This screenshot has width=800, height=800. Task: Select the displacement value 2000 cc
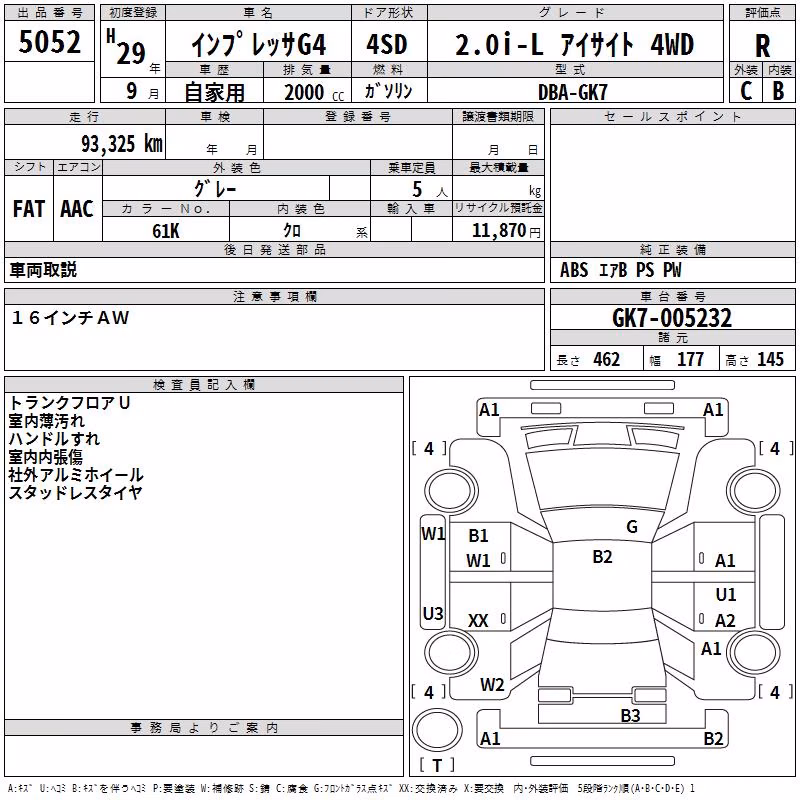tap(314, 92)
